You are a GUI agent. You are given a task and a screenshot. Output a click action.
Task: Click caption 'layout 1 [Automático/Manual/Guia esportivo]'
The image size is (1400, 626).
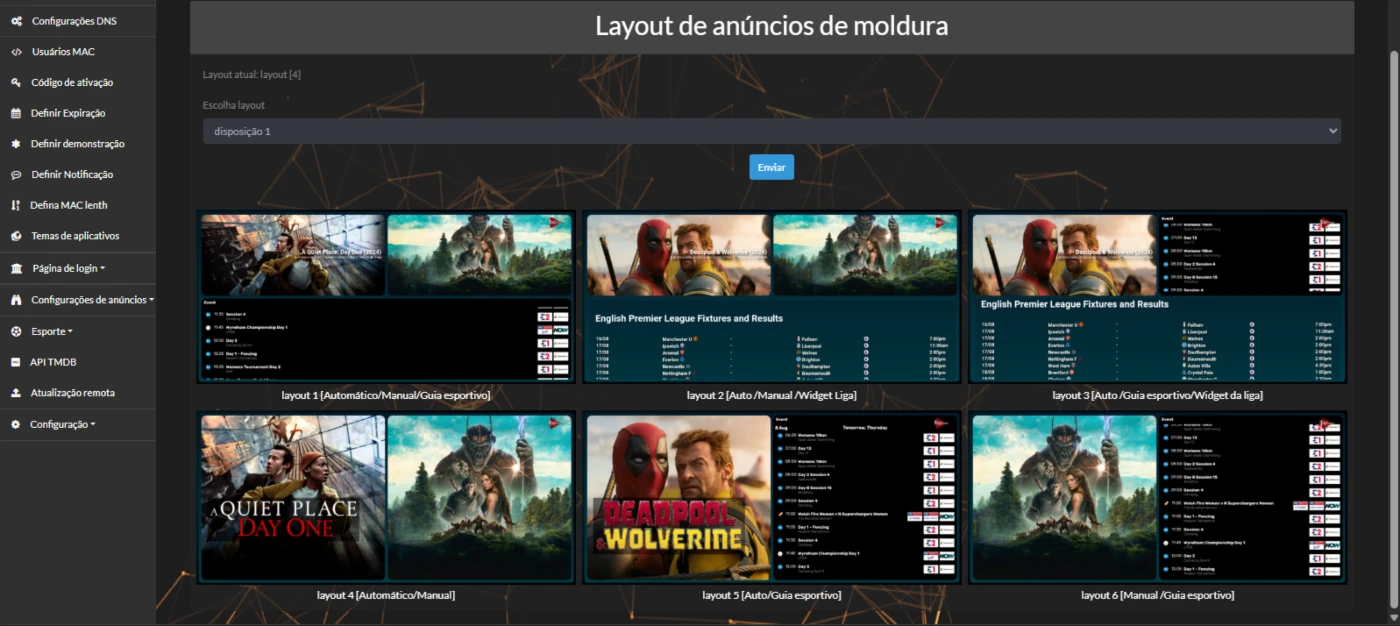coord(386,395)
